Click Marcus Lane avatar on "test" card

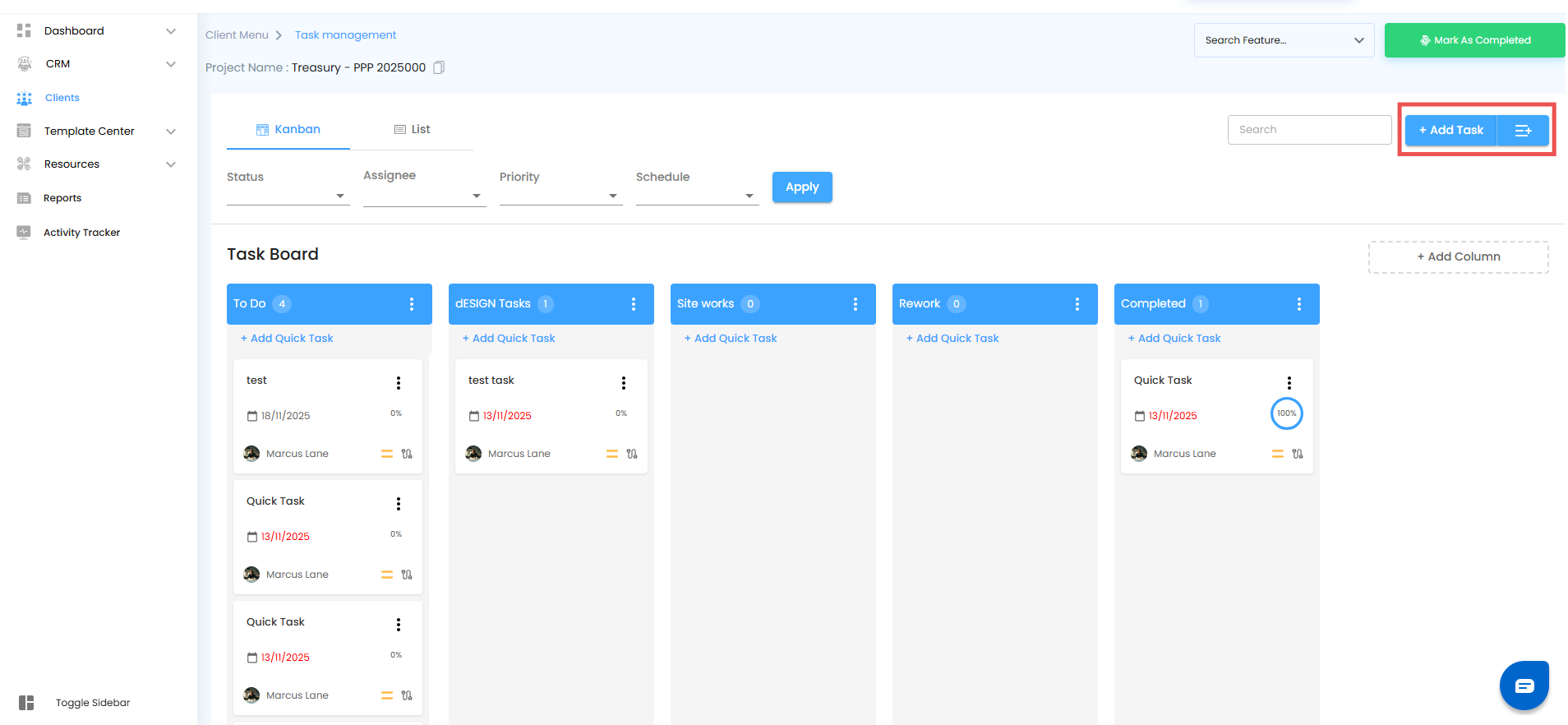point(251,454)
